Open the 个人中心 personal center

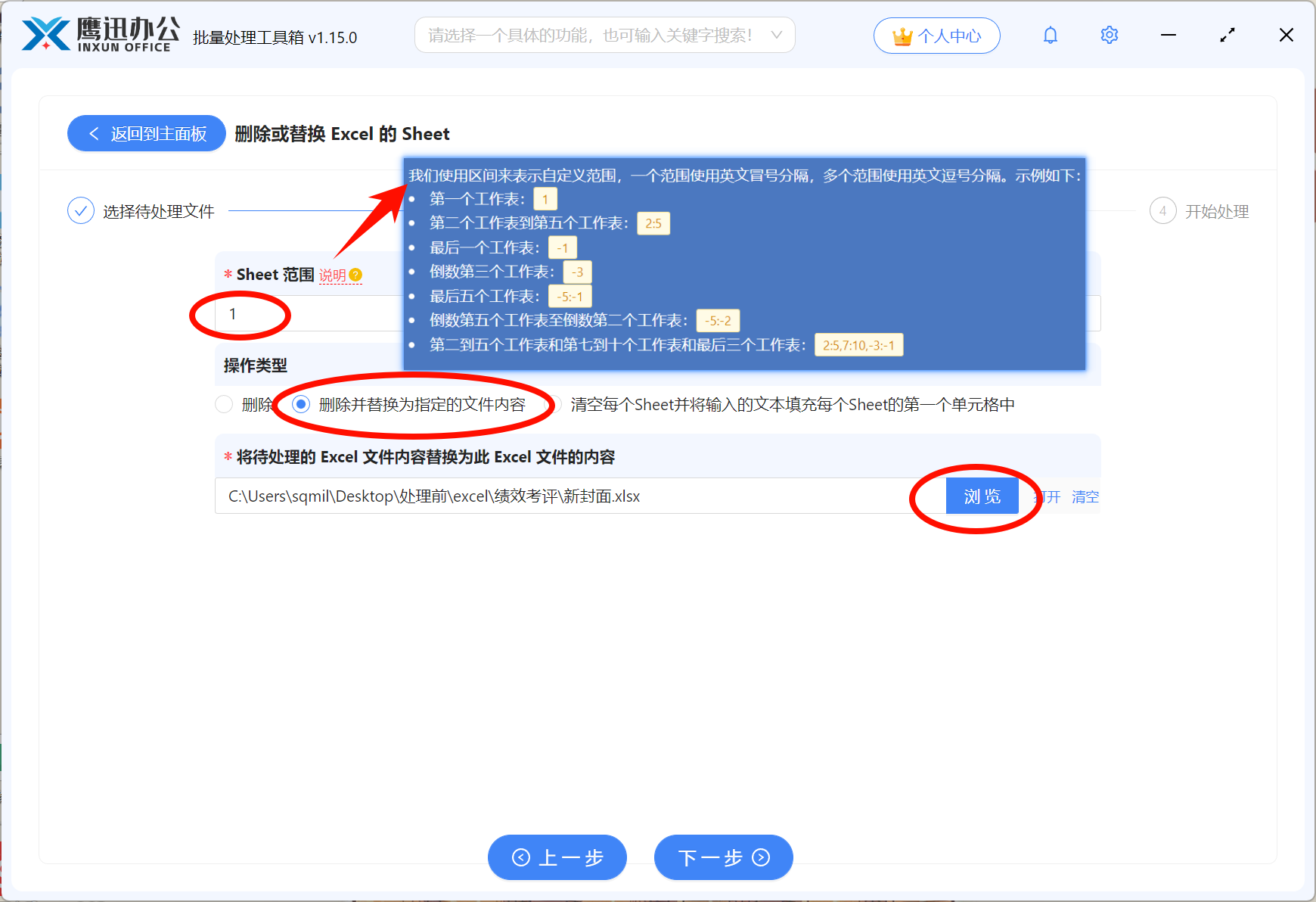(937, 35)
